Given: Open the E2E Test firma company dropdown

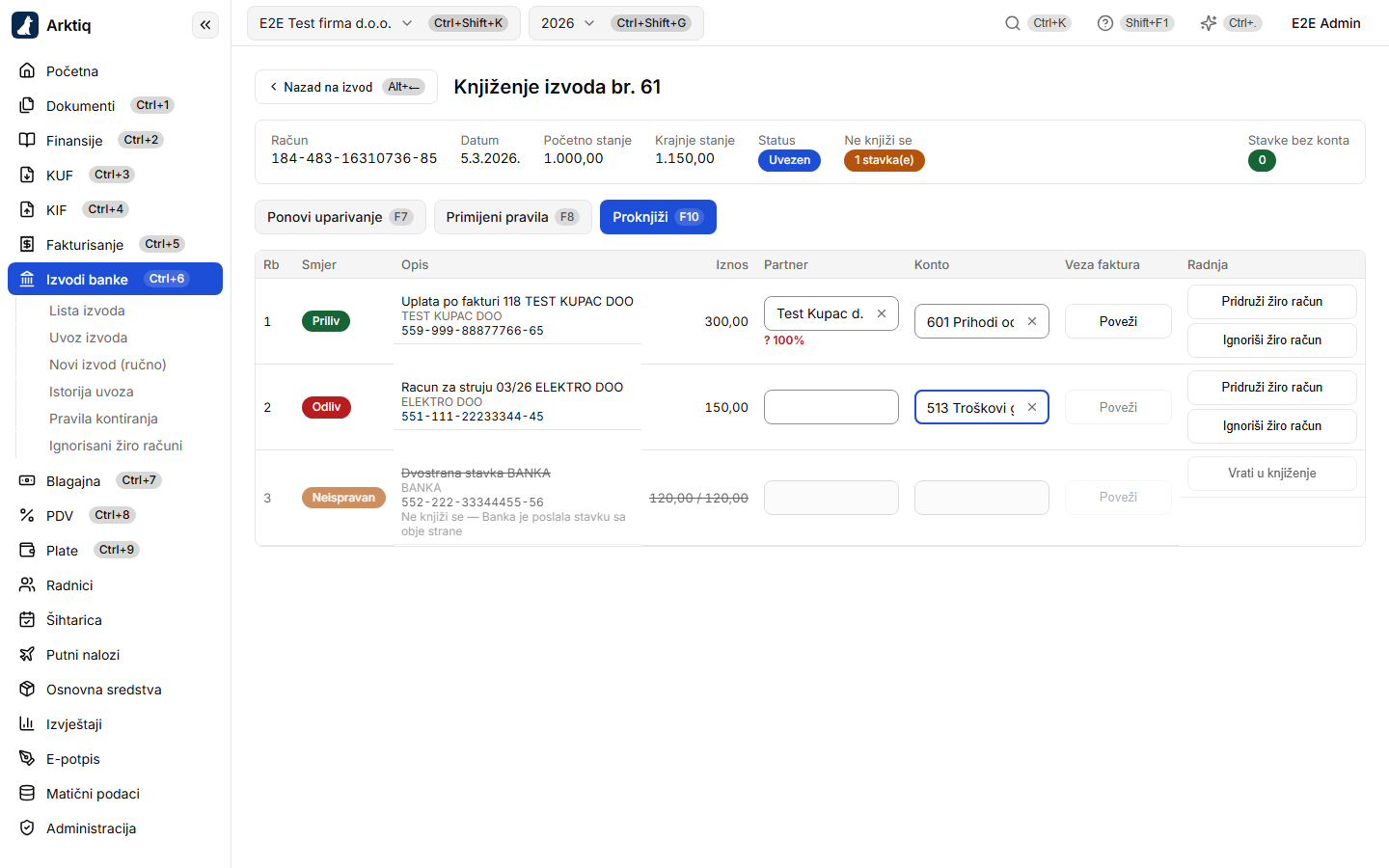Looking at the screenshot, I should pos(384,23).
